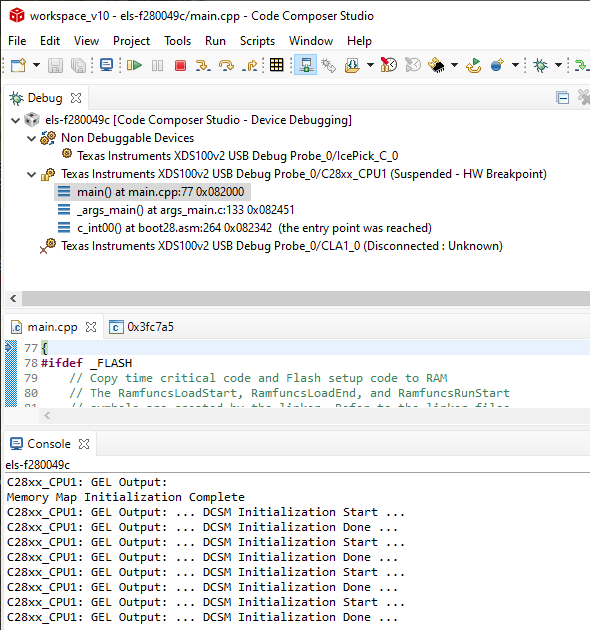Click the clock icon with red mark
The height and width of the screenshot is (630, 594).
[389, 65]
